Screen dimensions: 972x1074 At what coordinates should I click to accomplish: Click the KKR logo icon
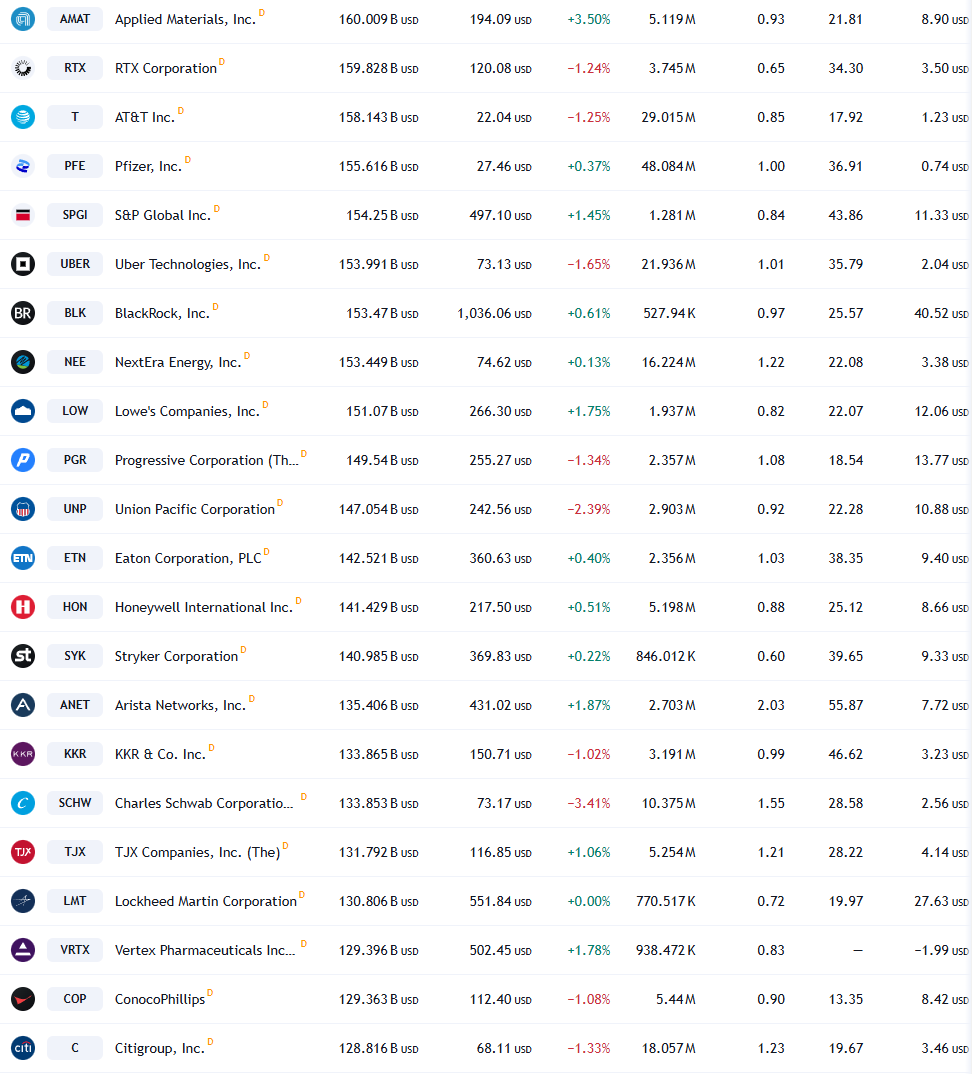(23, 753)
